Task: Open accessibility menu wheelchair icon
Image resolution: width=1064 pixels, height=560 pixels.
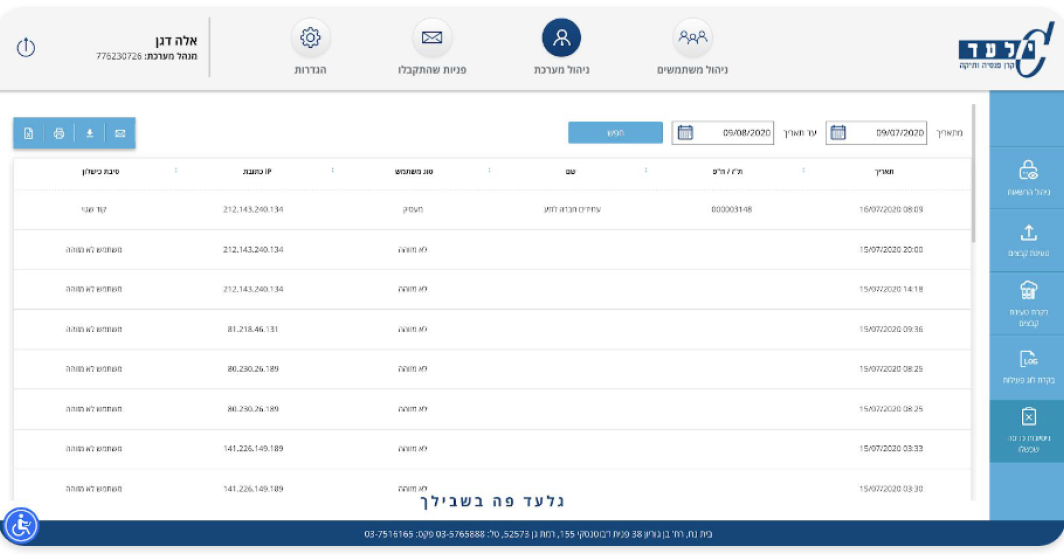Action: (x=20, y=525)
